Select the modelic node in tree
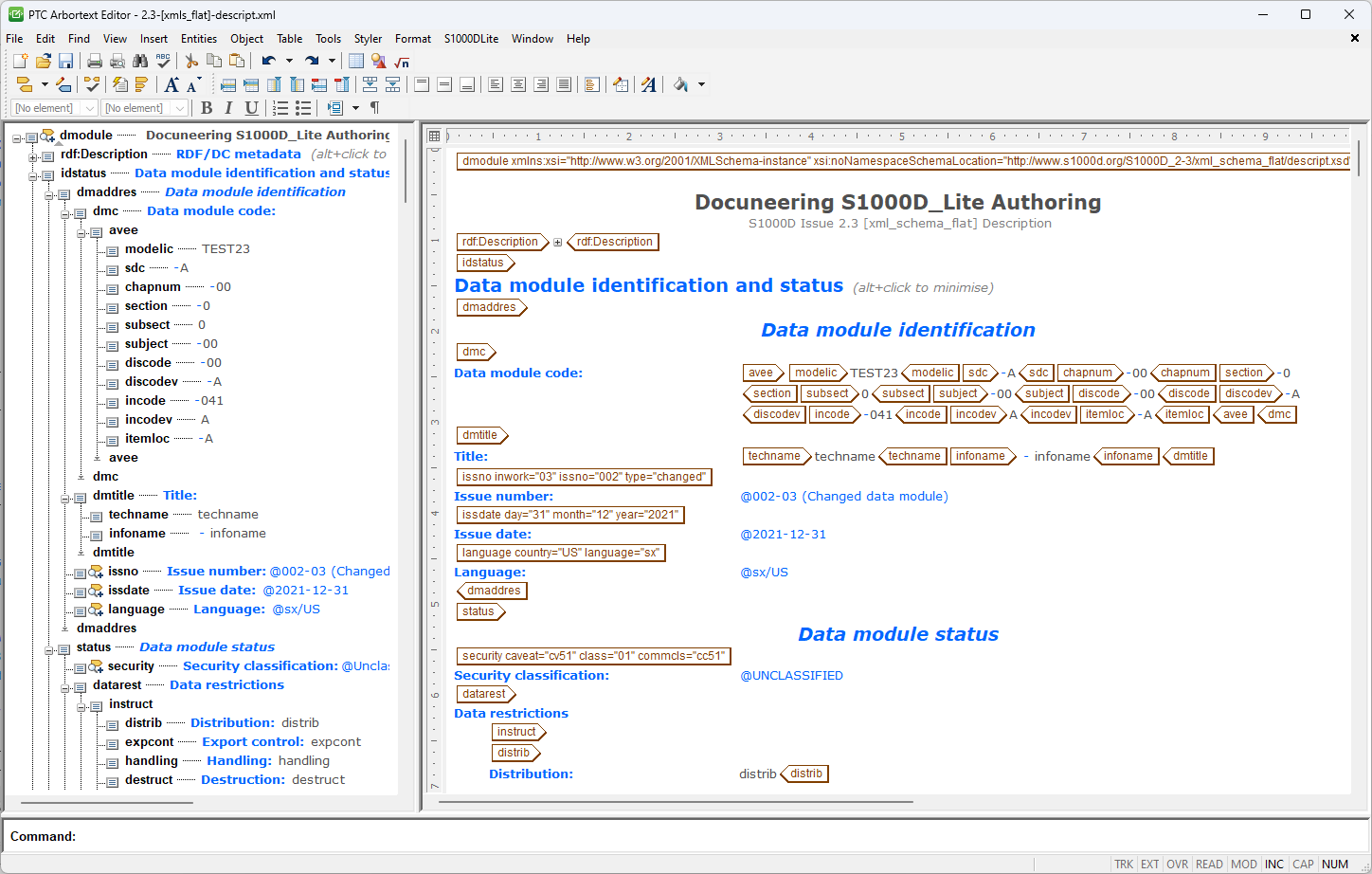This screenshot has width=1372, height=874. tap(149, 249)
